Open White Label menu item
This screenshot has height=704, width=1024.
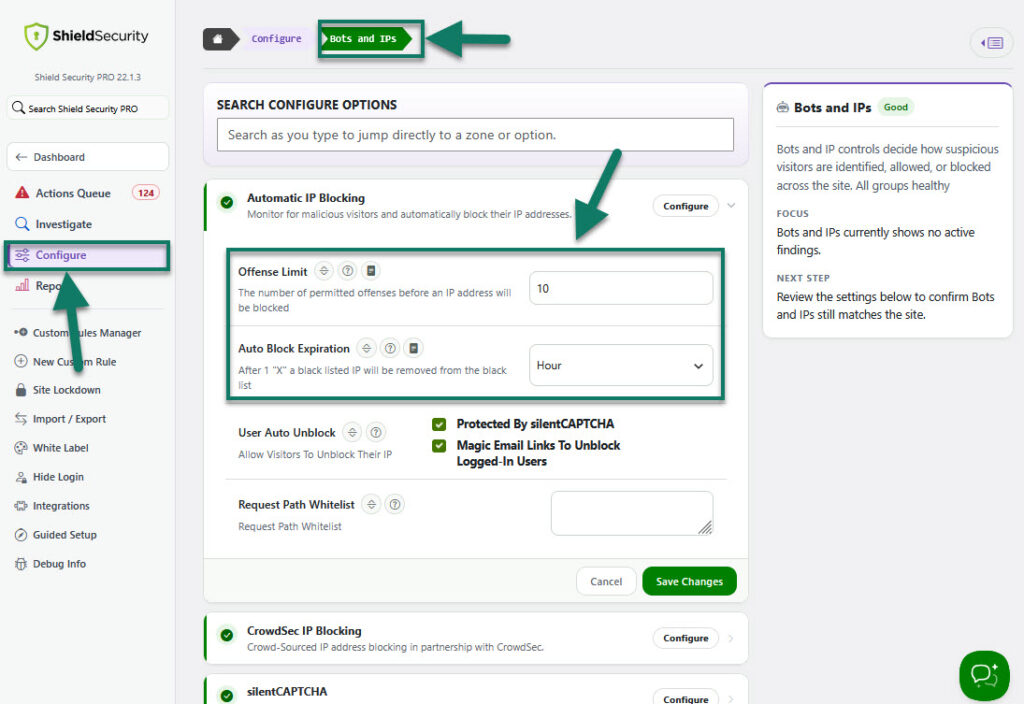[x=61, y=447]
